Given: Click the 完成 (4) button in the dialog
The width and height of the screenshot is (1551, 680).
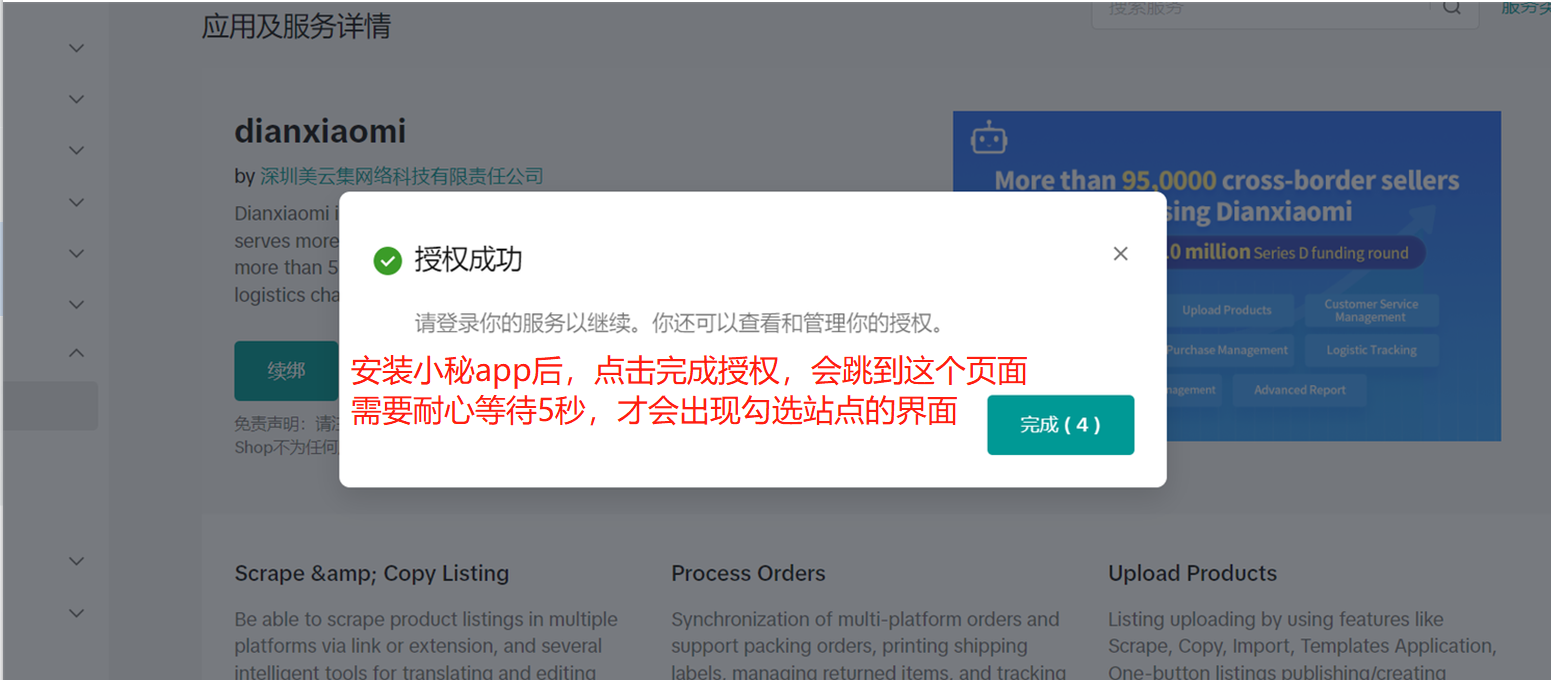Looking at the screenshot, I should point(1060,425).
